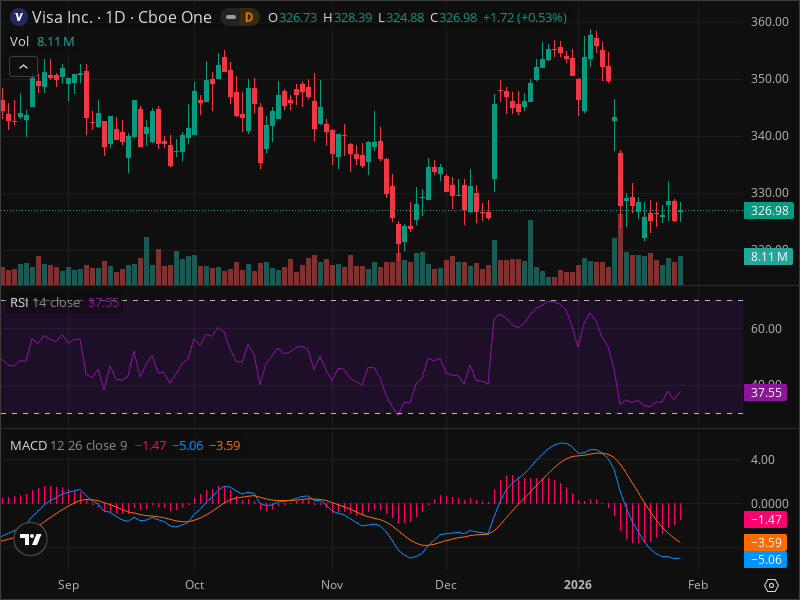The width and height of the screenshot is (800, 600).
Task: Toggle the market status pill indicator
Action: [x=231, y=17]
